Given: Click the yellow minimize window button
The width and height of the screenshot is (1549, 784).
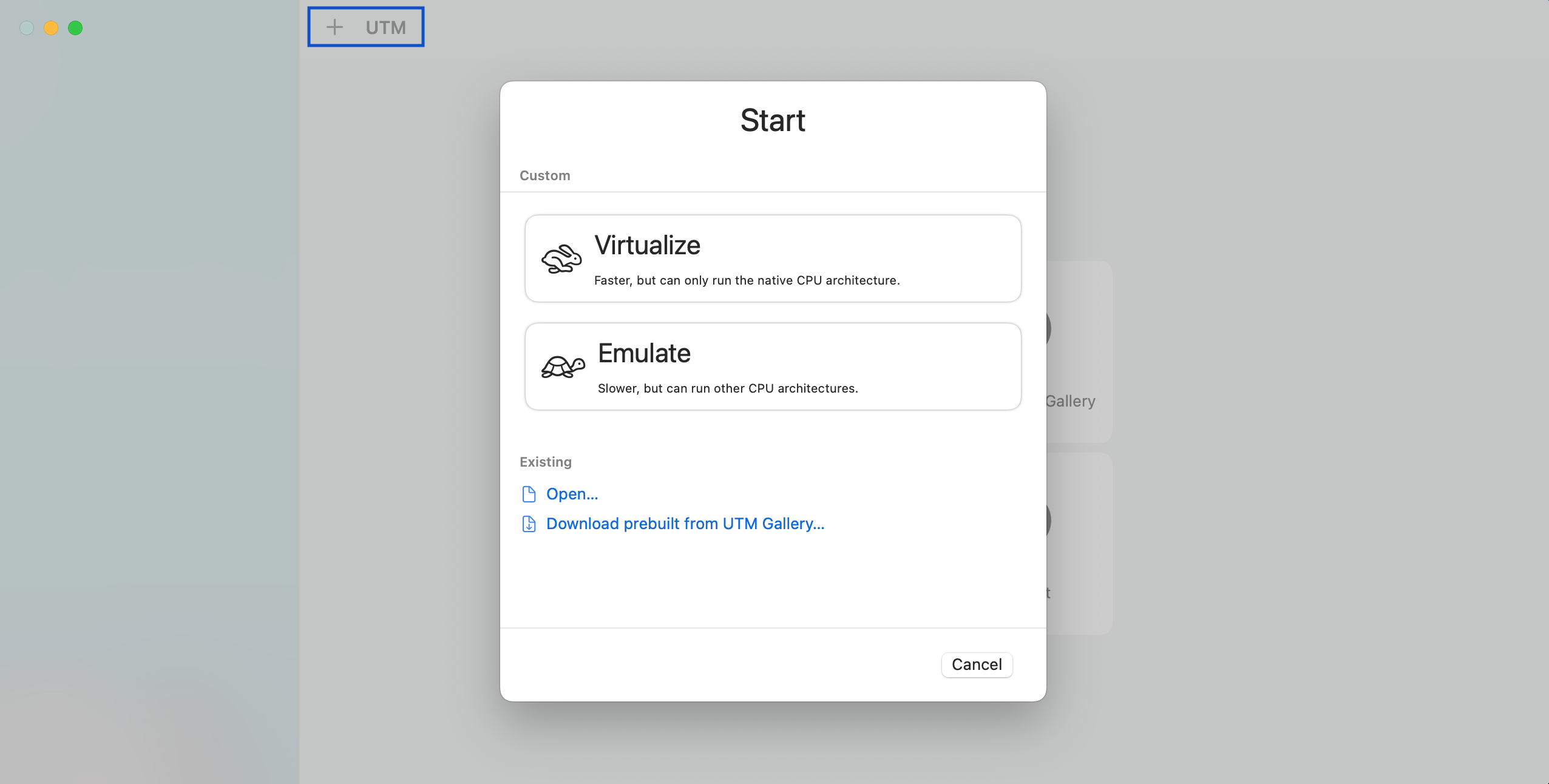Looking at the screenshot, I should tap(51, 28).
